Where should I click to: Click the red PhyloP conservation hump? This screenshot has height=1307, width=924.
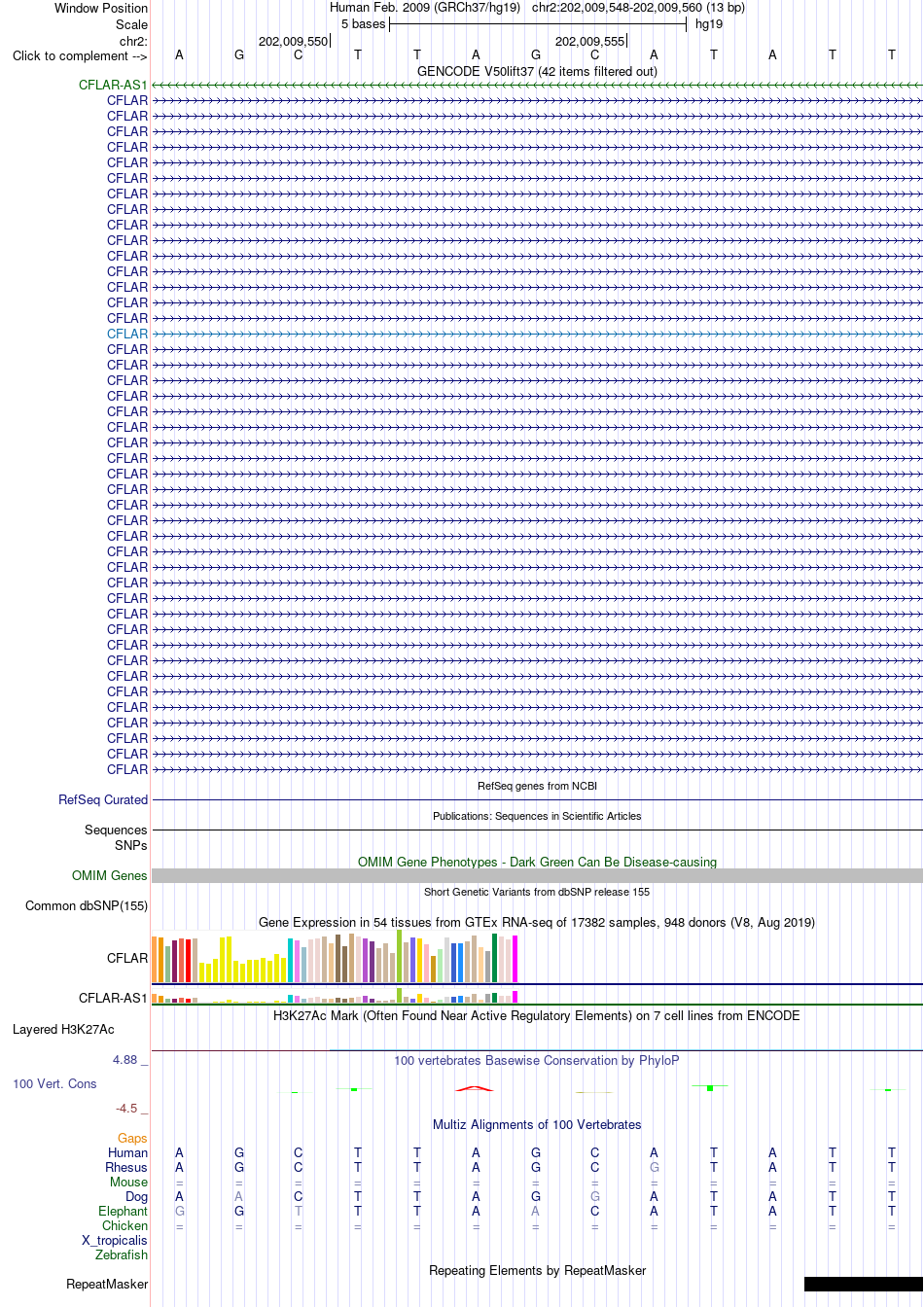pyautogui.click(x=476, y=1088)
